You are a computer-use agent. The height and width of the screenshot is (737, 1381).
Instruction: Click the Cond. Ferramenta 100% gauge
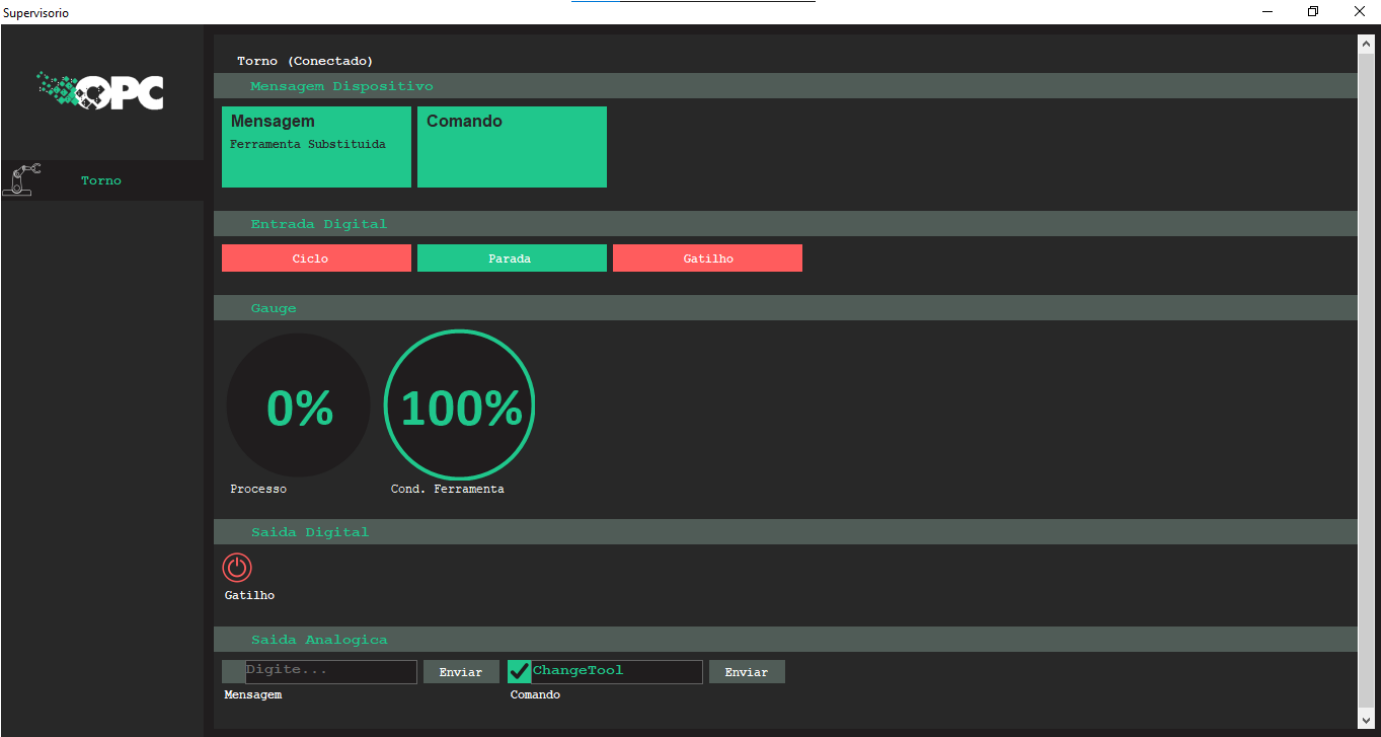coord(460,405)
